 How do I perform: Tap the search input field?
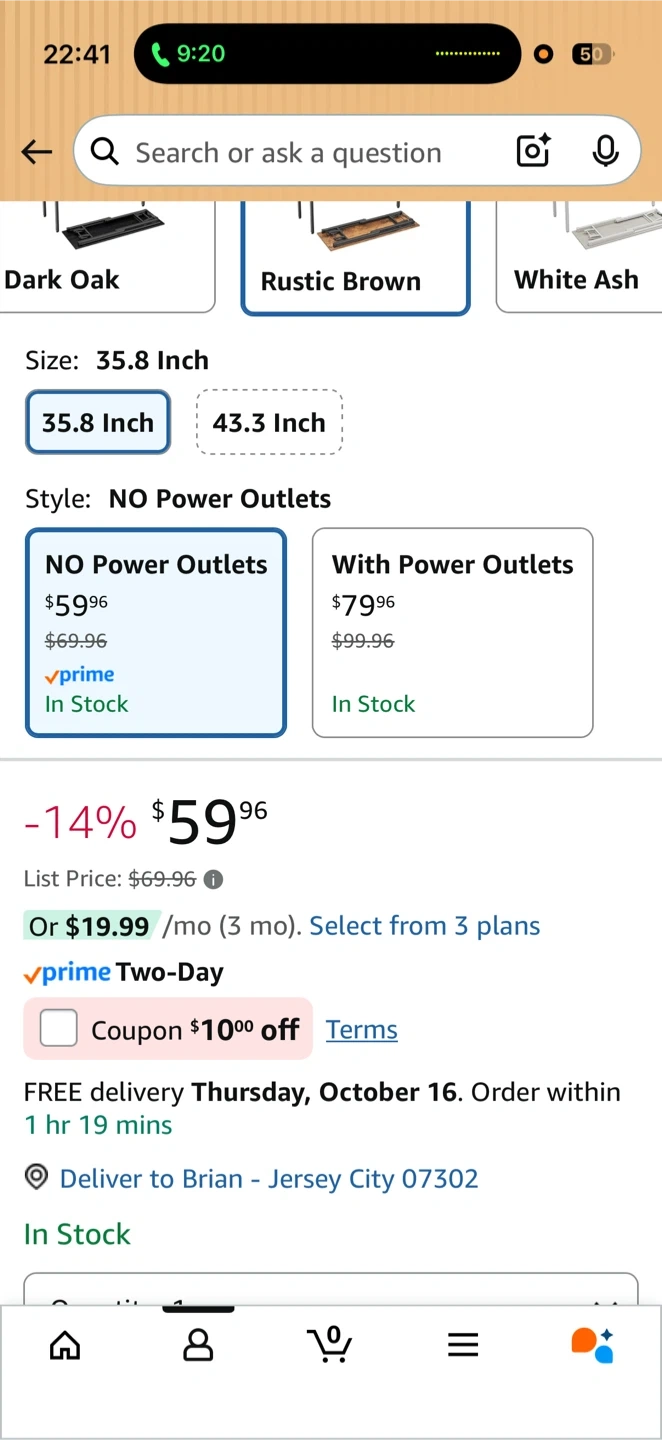coord(300,152)
